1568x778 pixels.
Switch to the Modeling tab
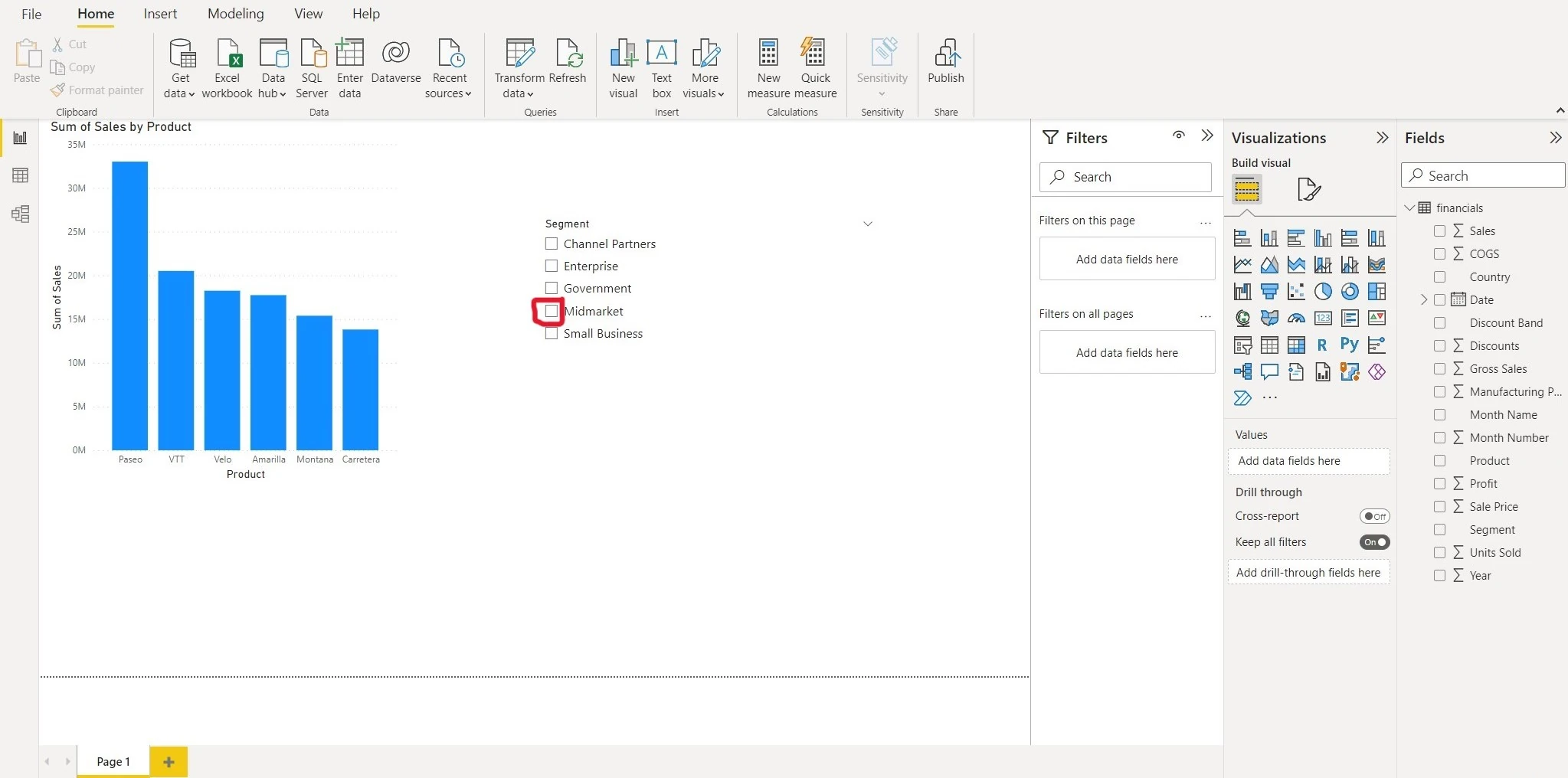(x=236, y=14)
